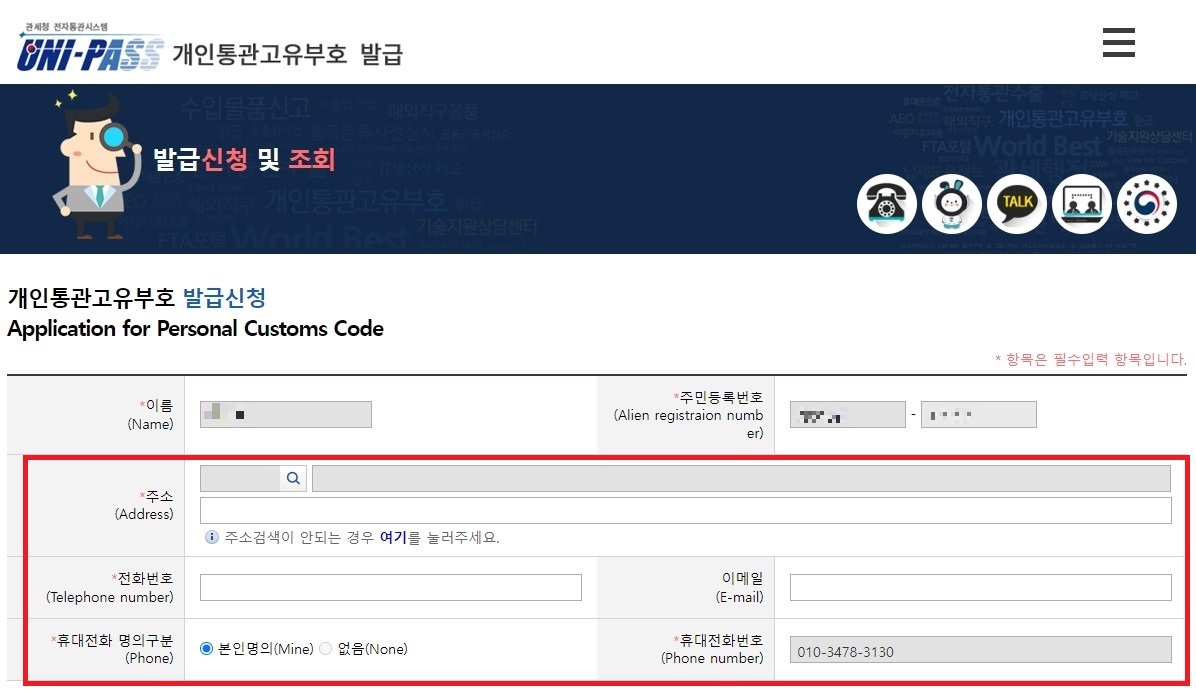Image resolution: width=1196 pixels, height=693 pixels.
Task: Open the address search magnifier
Action: (x=293, y=478)
